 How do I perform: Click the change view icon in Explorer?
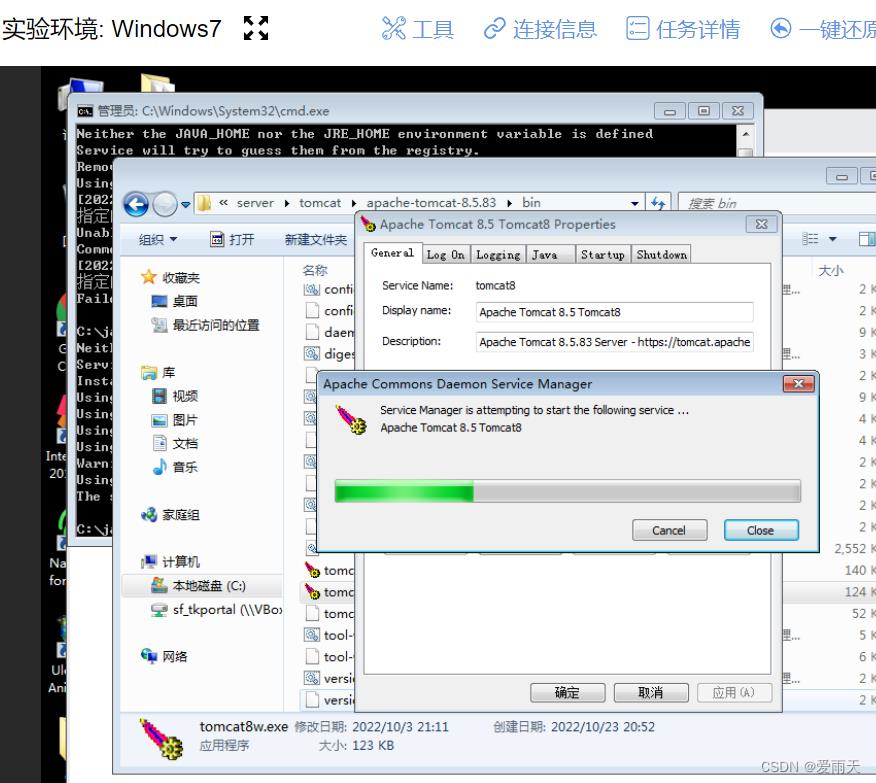pyautogui.click(x=810, y=239)
